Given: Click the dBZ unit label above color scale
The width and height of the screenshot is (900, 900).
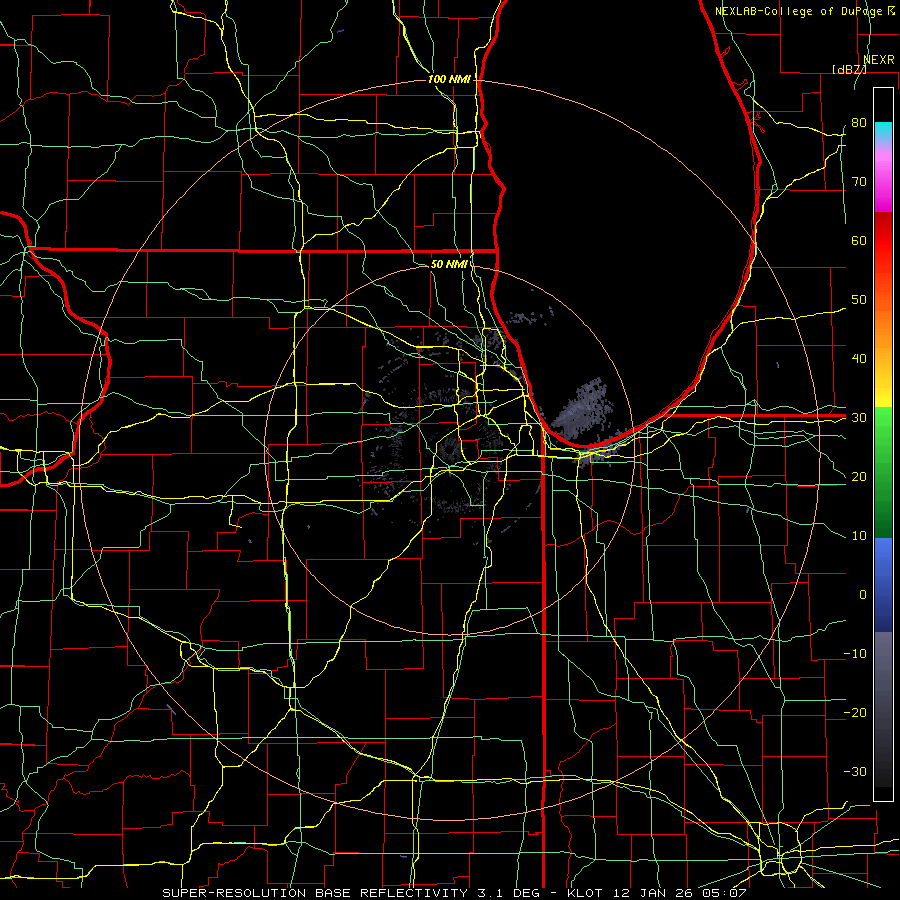Looking at the screenshot, I should (x=849, y=69).
